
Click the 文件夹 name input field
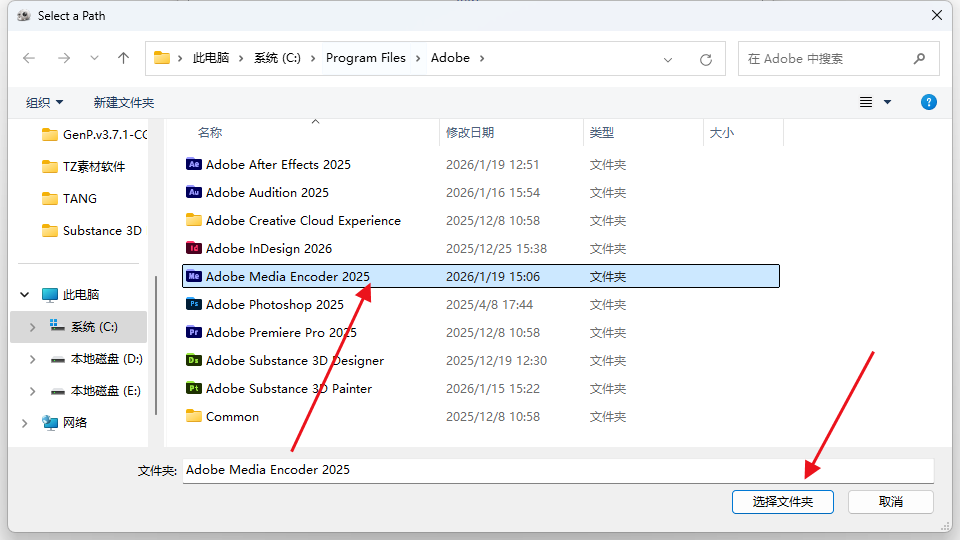point(558,470)
